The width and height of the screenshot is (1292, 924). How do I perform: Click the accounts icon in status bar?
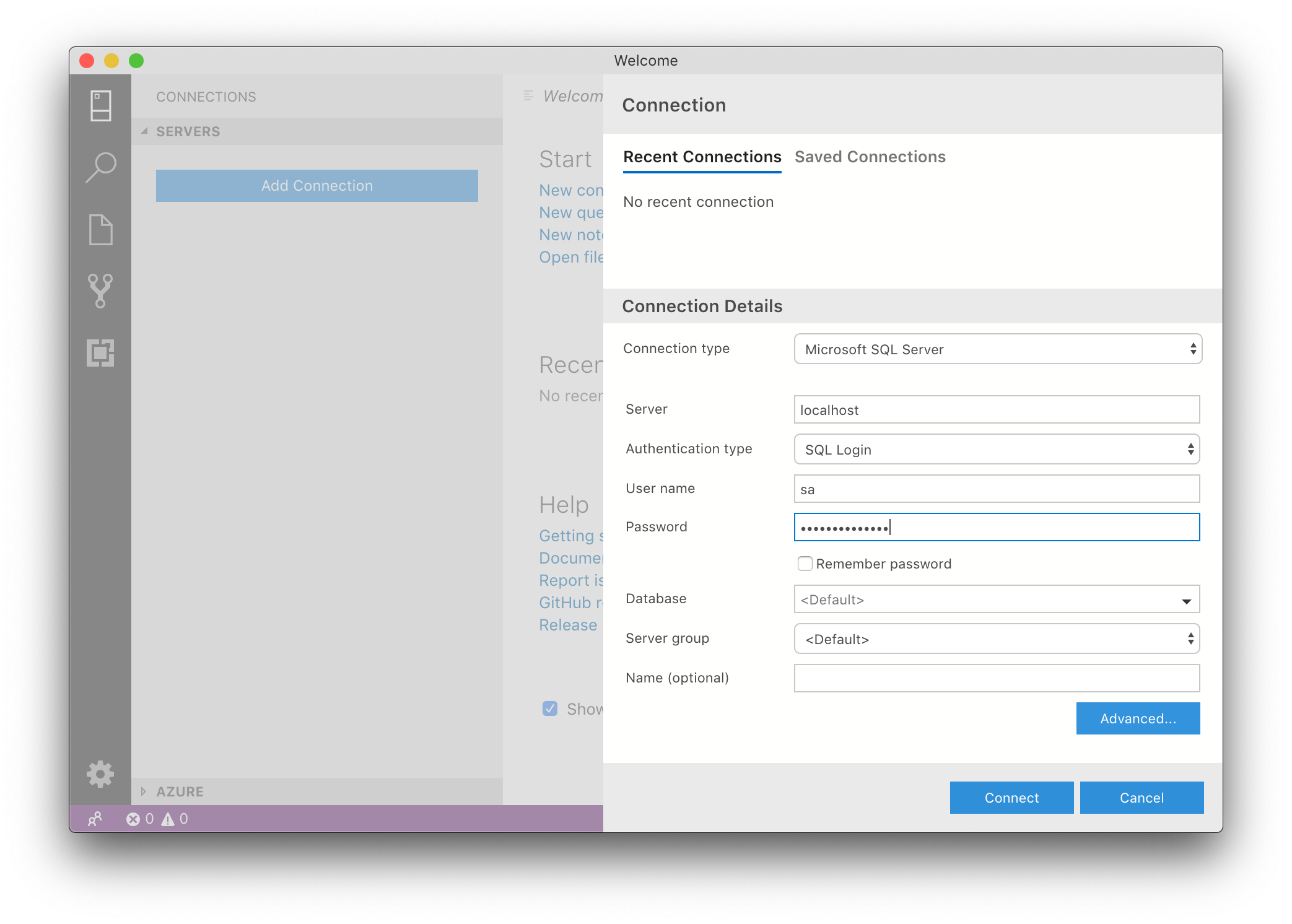coord(95,819)
